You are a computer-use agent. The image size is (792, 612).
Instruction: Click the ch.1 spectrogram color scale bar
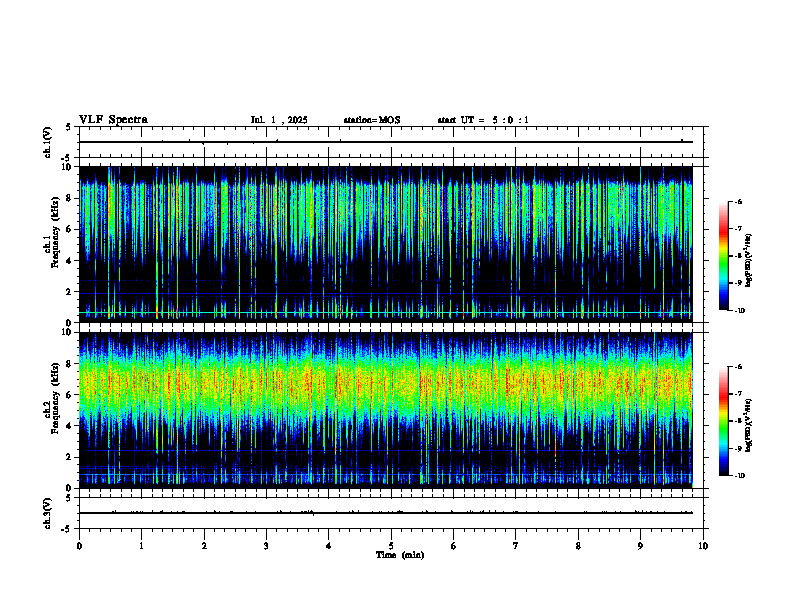[723, 256]
